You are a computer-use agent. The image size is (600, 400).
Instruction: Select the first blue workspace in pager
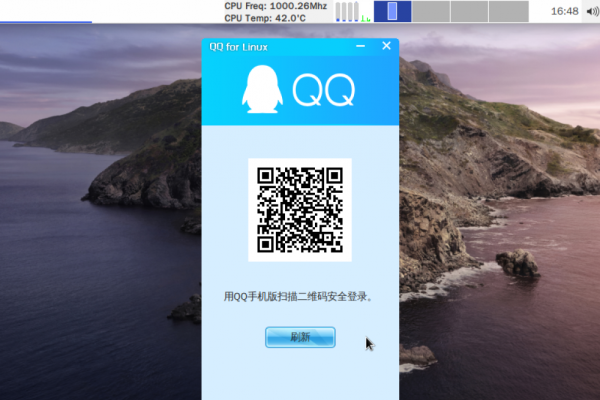(392, 11)
